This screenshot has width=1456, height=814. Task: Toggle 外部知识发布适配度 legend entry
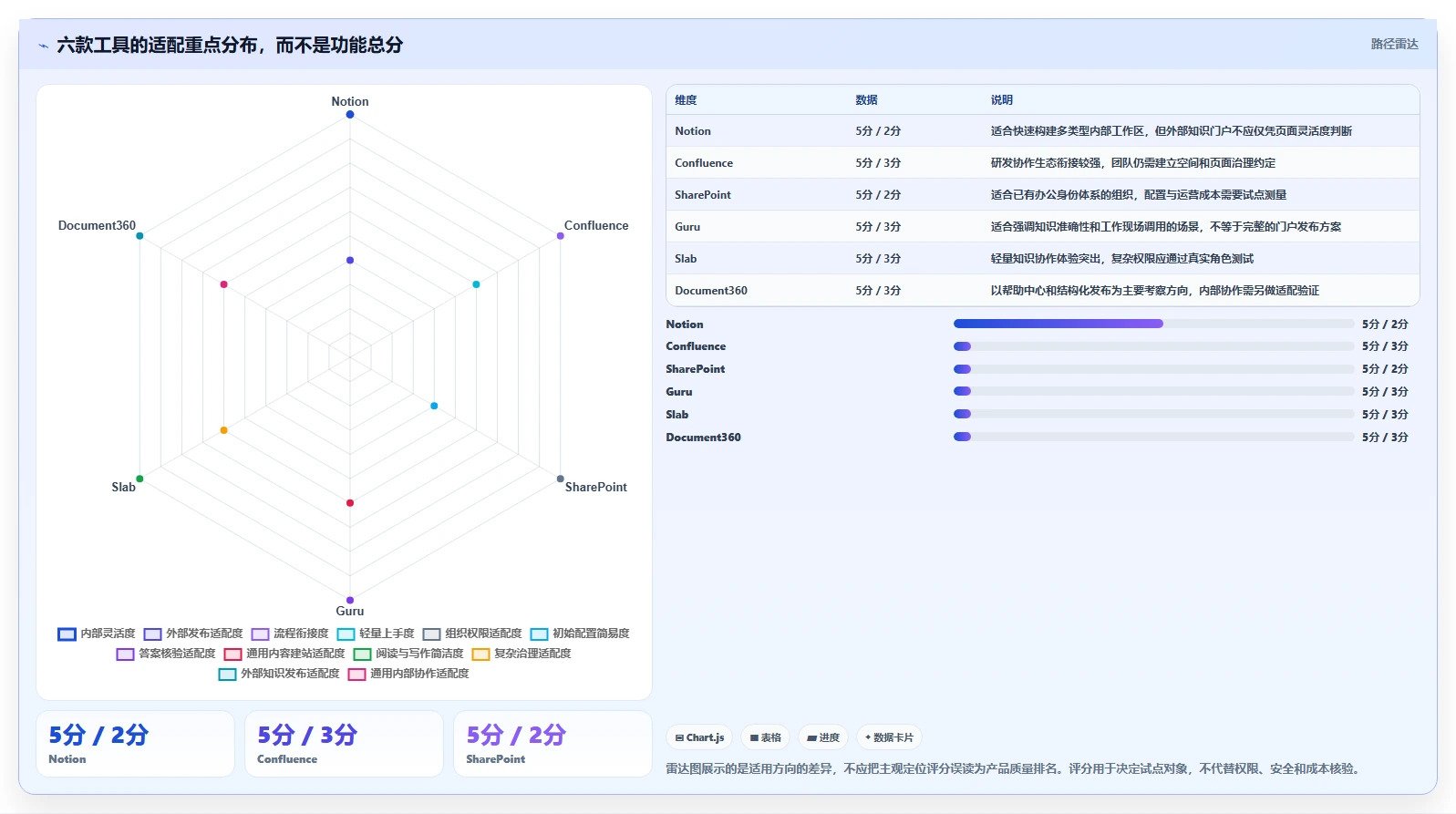click(x=279, y=674)
